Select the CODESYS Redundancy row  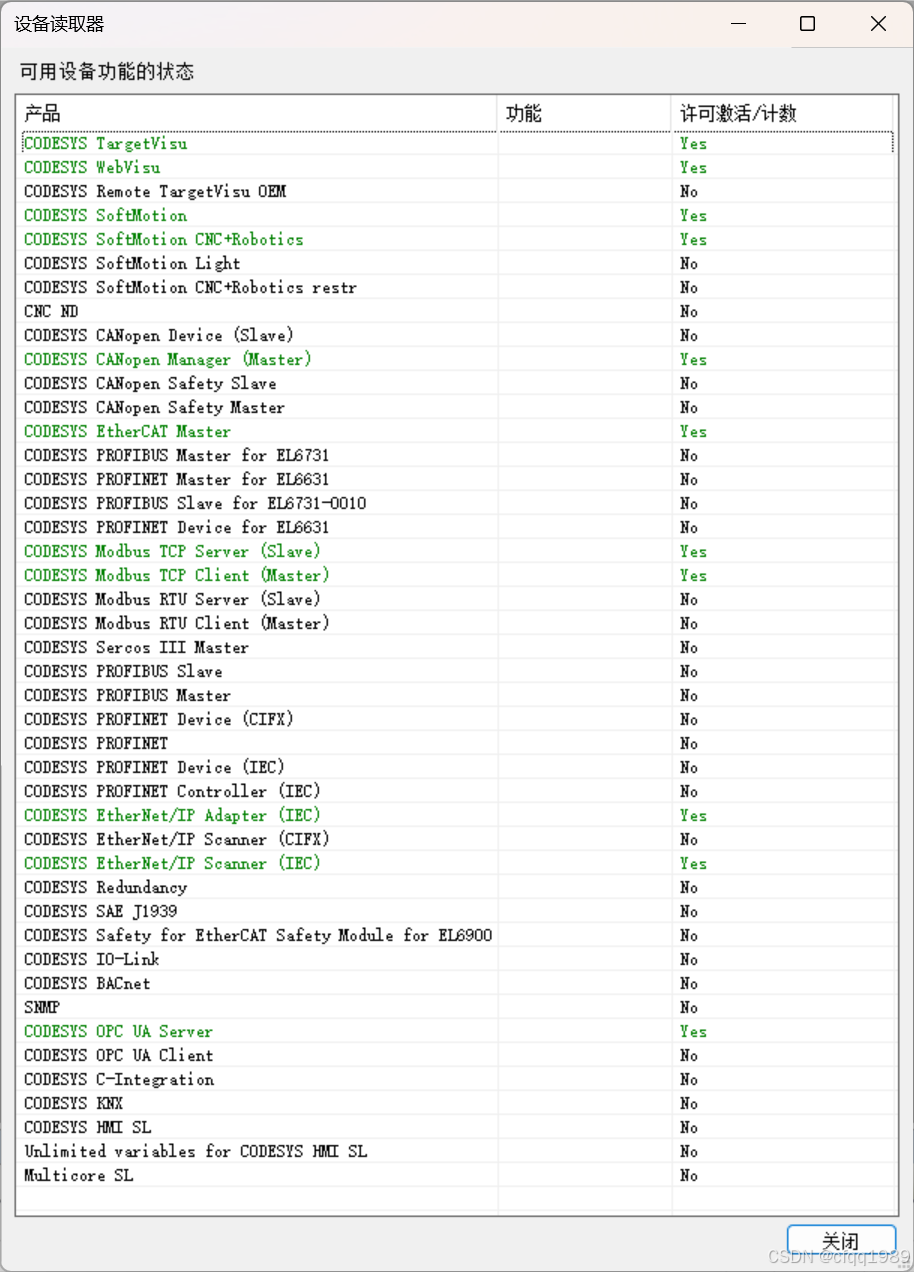tap(457, 887)
